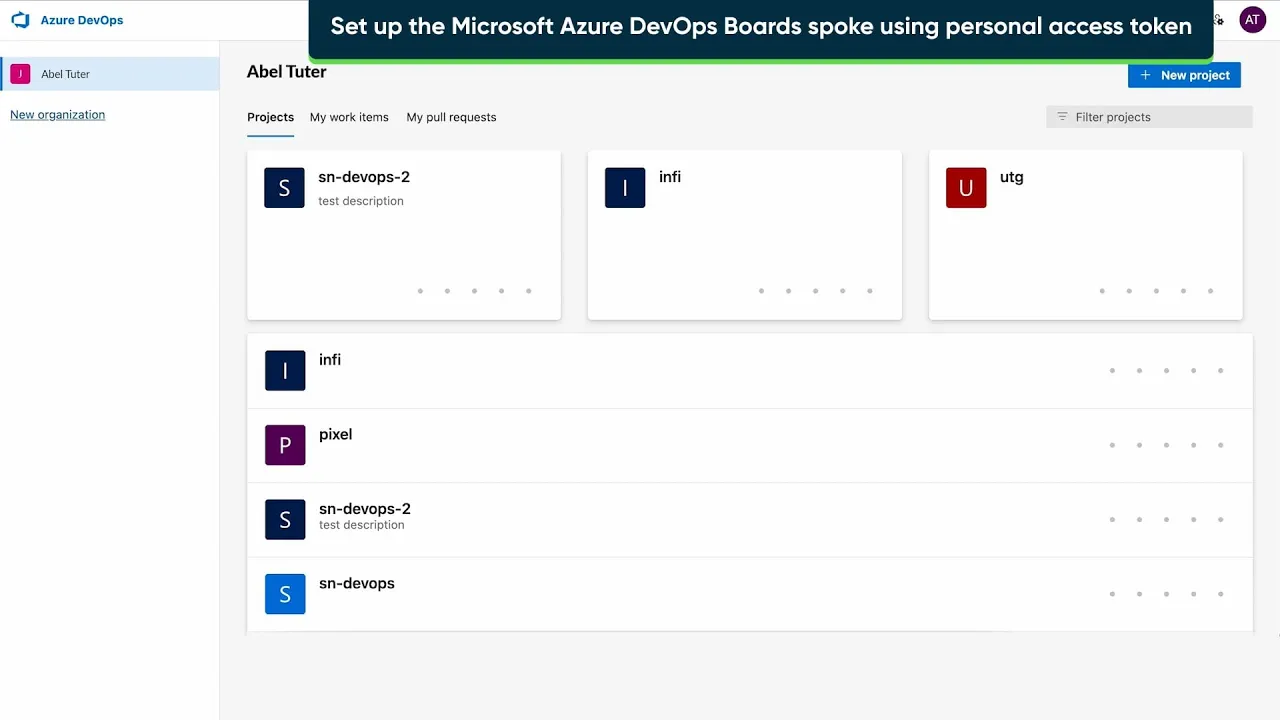The image size is (1280, 720).
Task: Click the infi project card icon
Action: pos(625,187)
